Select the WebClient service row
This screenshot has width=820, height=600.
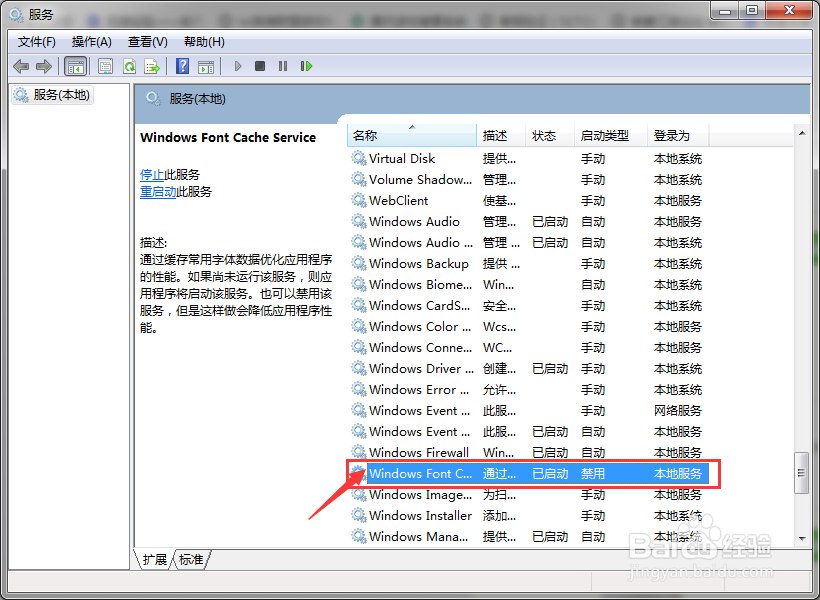[528, 200]
